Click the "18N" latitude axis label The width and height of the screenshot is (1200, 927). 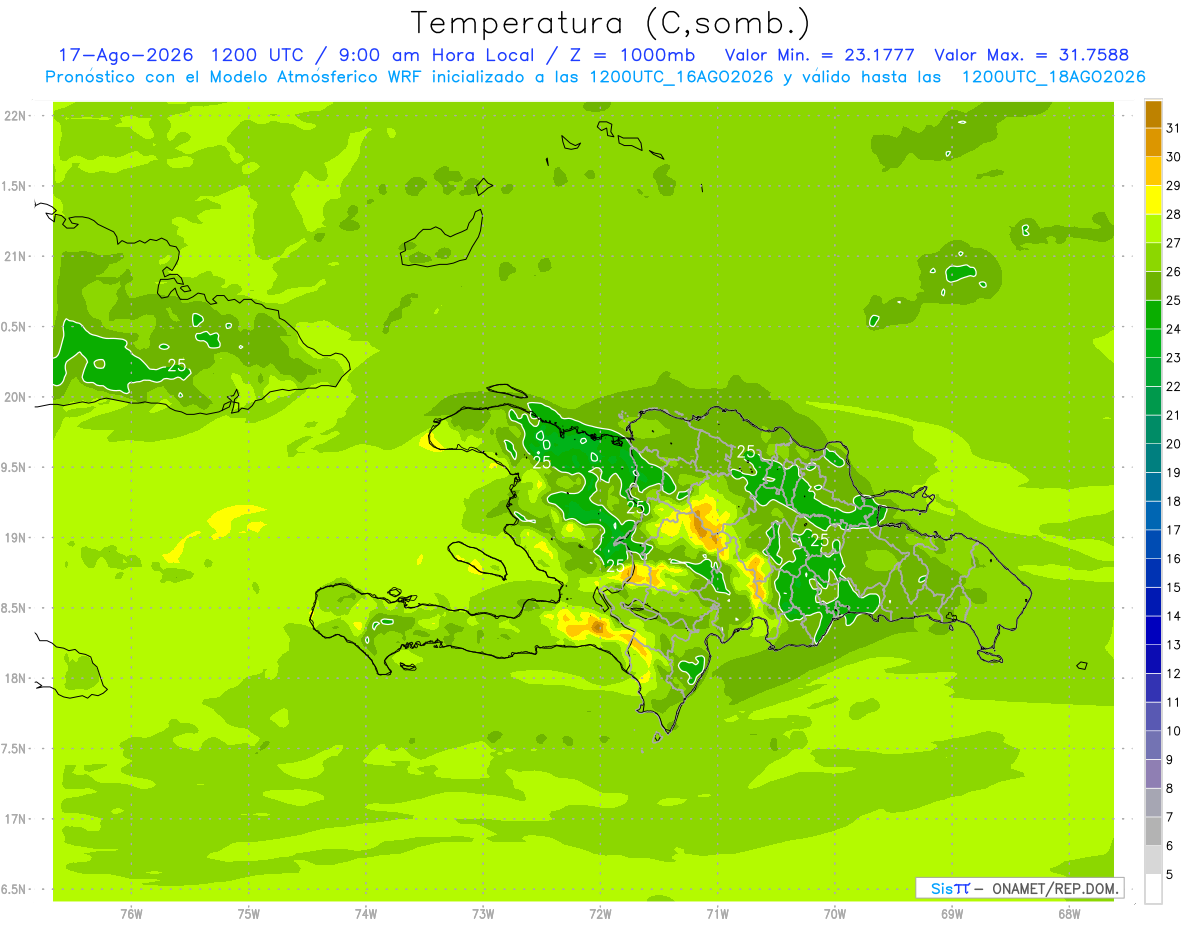[17, 678]
